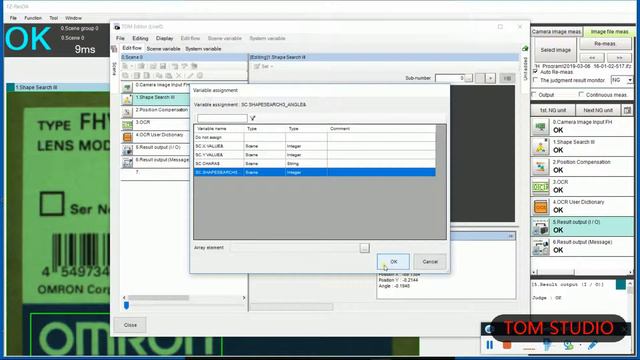Select the SC.CHARA$ variable row
Screen dimensions: 640x360
click(x=314, y=164)
